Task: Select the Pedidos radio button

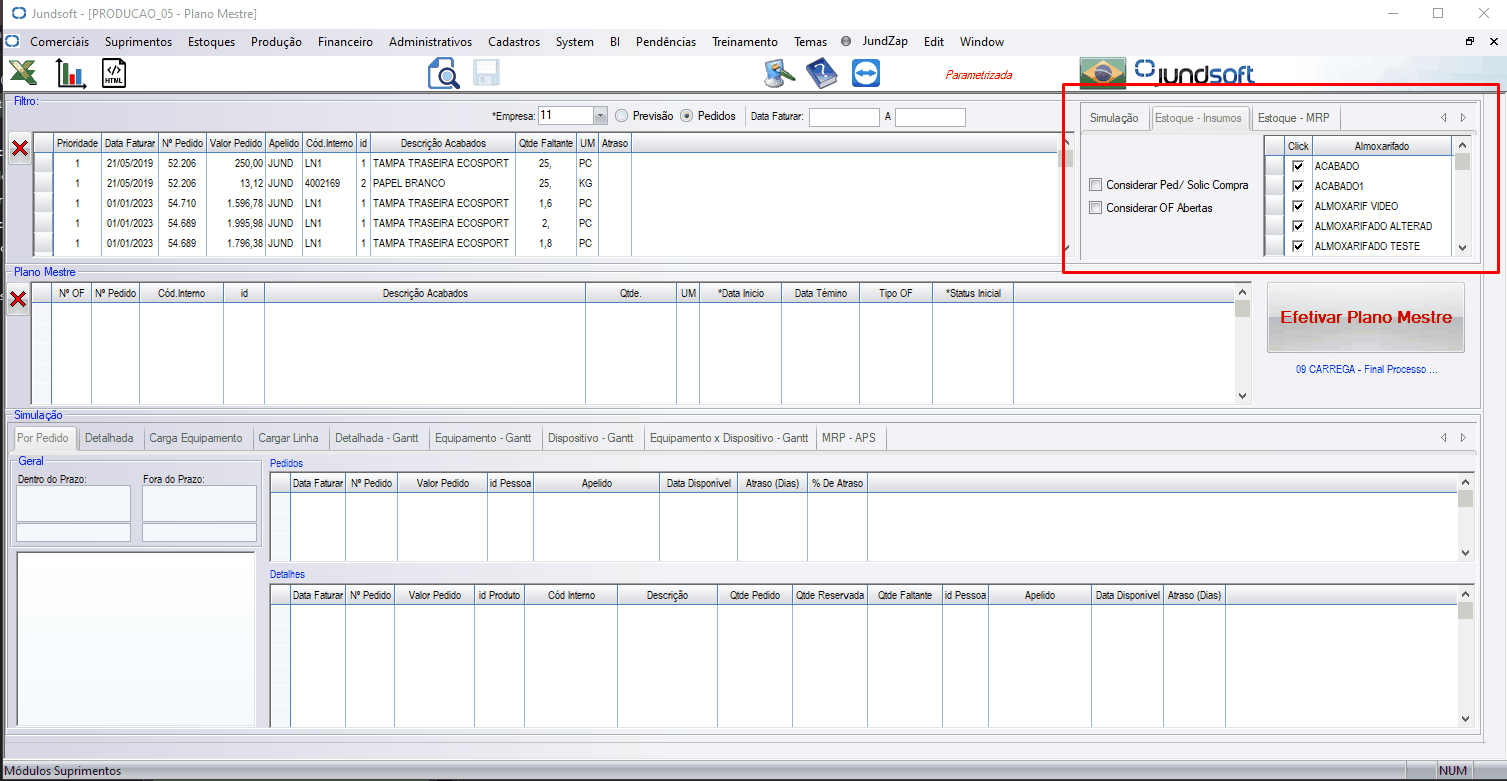Action: click(686, 116)
